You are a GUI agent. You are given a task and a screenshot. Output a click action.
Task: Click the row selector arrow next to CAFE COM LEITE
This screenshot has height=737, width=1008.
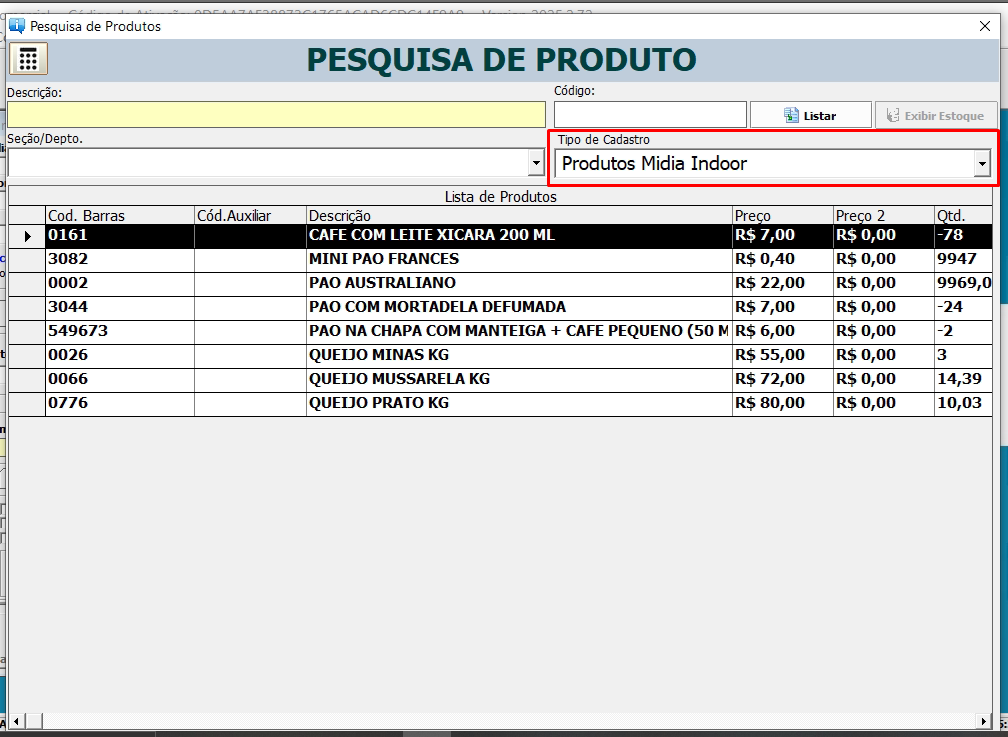click(27, 237)
